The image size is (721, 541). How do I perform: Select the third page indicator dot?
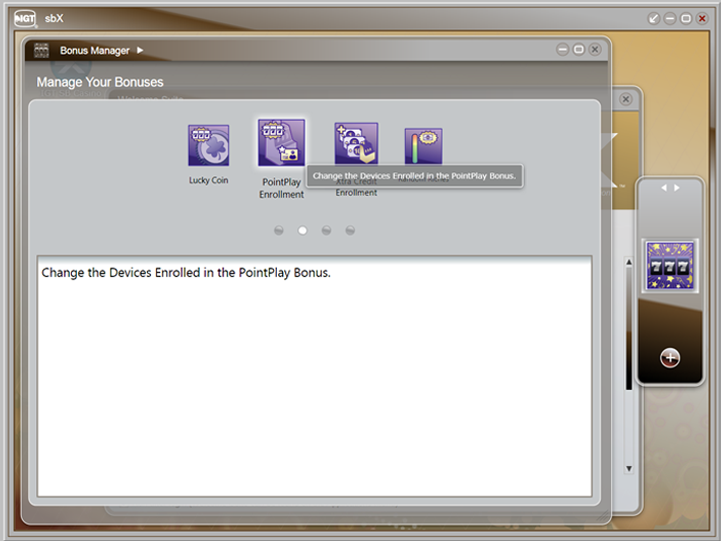326,230
